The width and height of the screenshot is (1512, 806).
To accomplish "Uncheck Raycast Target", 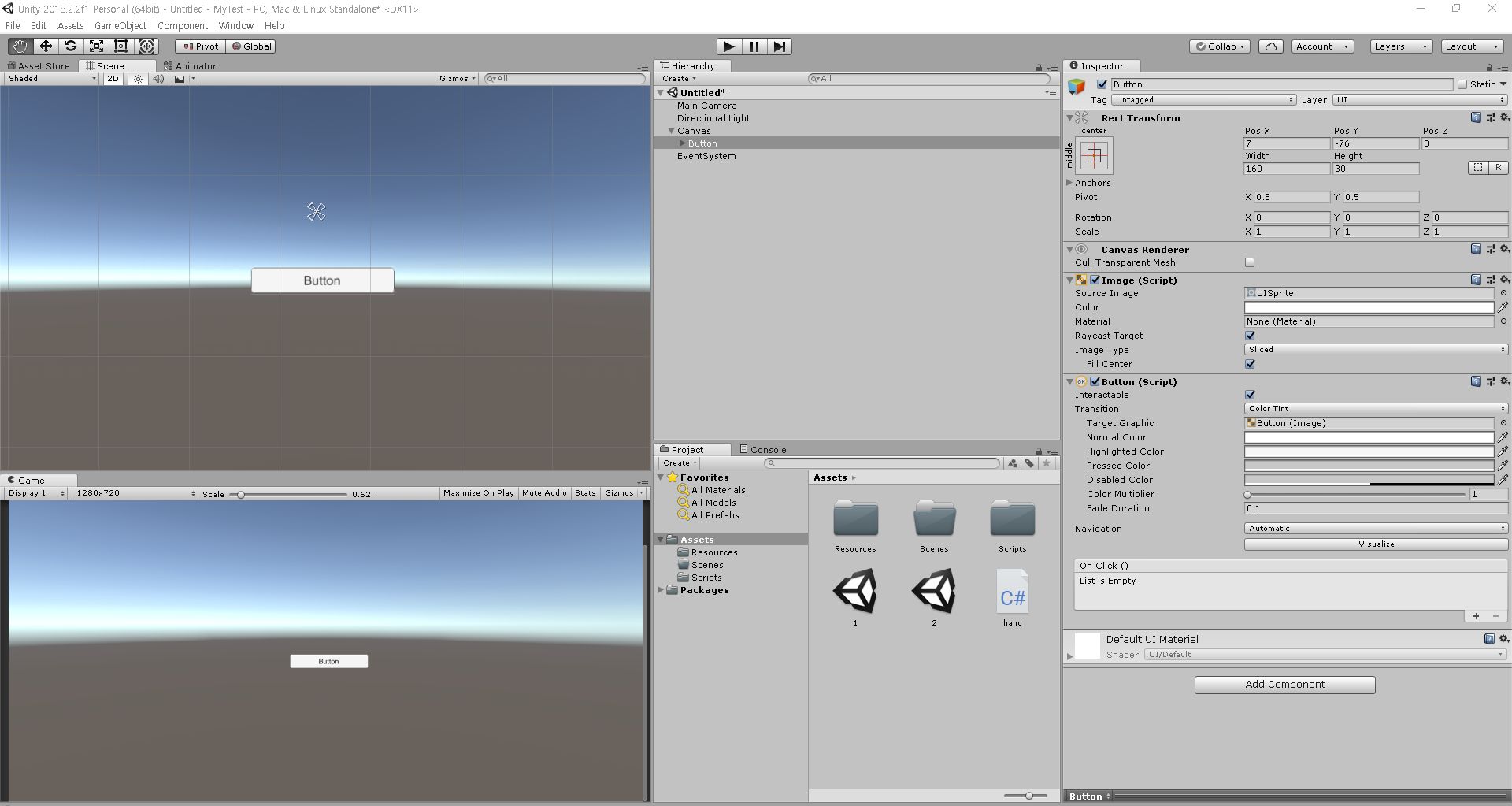I will pyautogui.click(x=1250, y=336).
